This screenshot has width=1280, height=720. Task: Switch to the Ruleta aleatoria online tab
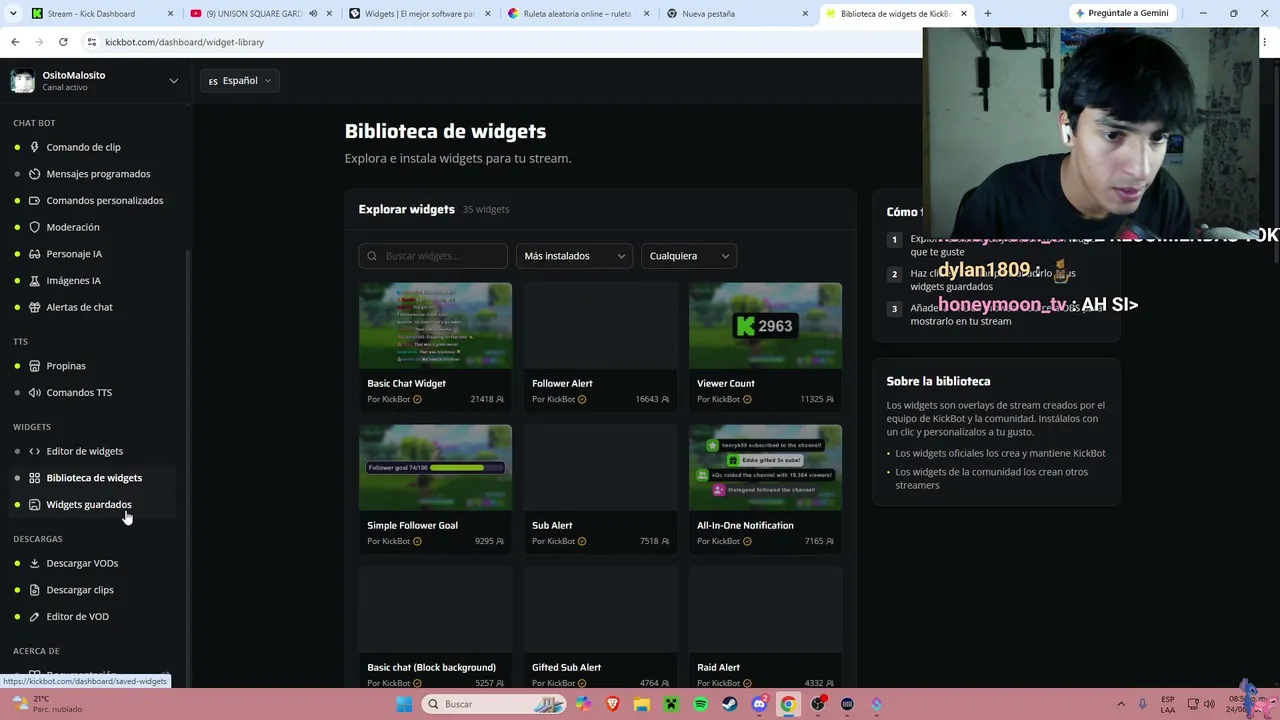click(578, 14)
